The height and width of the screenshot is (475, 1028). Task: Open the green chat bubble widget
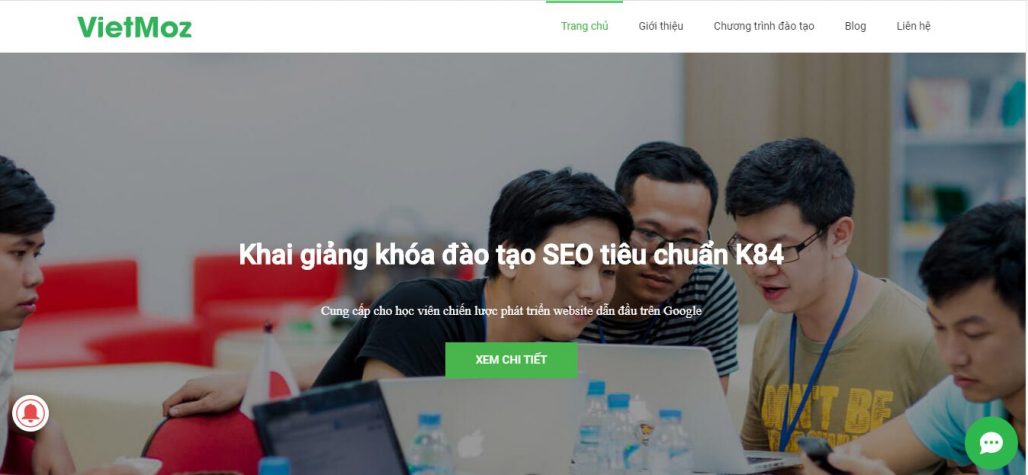click(991, 443)
